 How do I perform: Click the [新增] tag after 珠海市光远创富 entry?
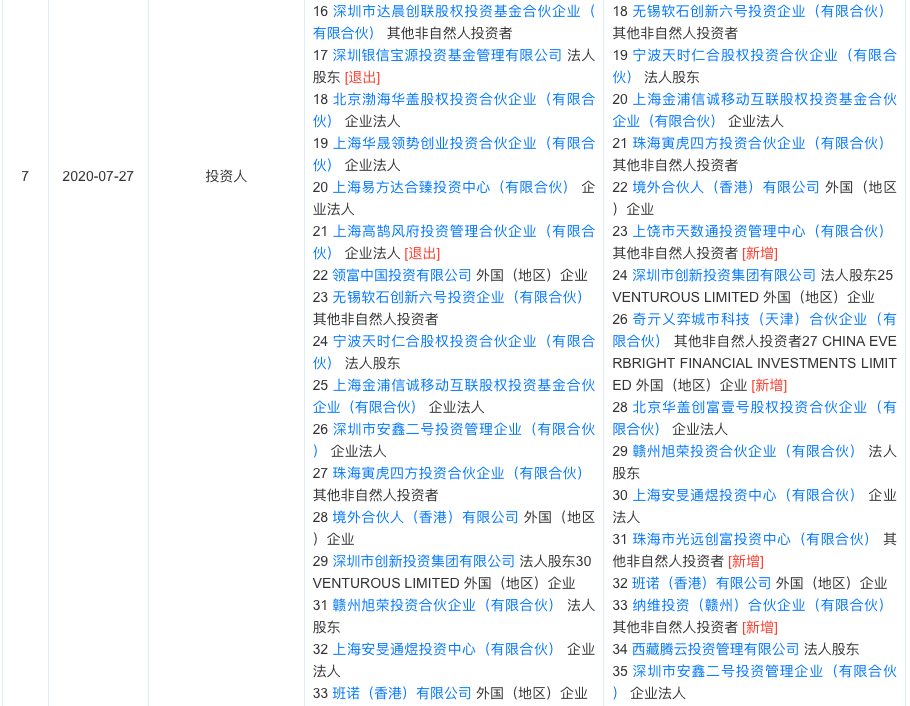(x=746, y=562)
